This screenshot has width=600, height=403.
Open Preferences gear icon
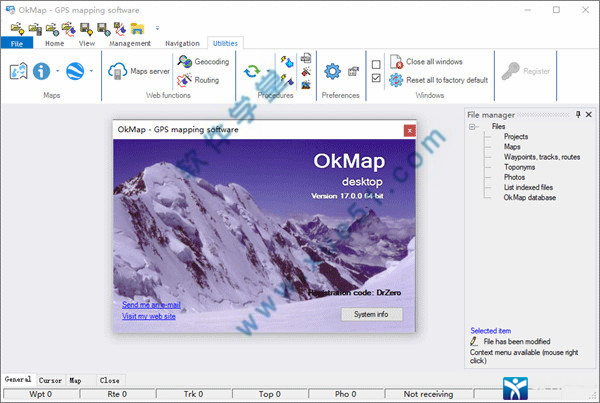point(333,71)
